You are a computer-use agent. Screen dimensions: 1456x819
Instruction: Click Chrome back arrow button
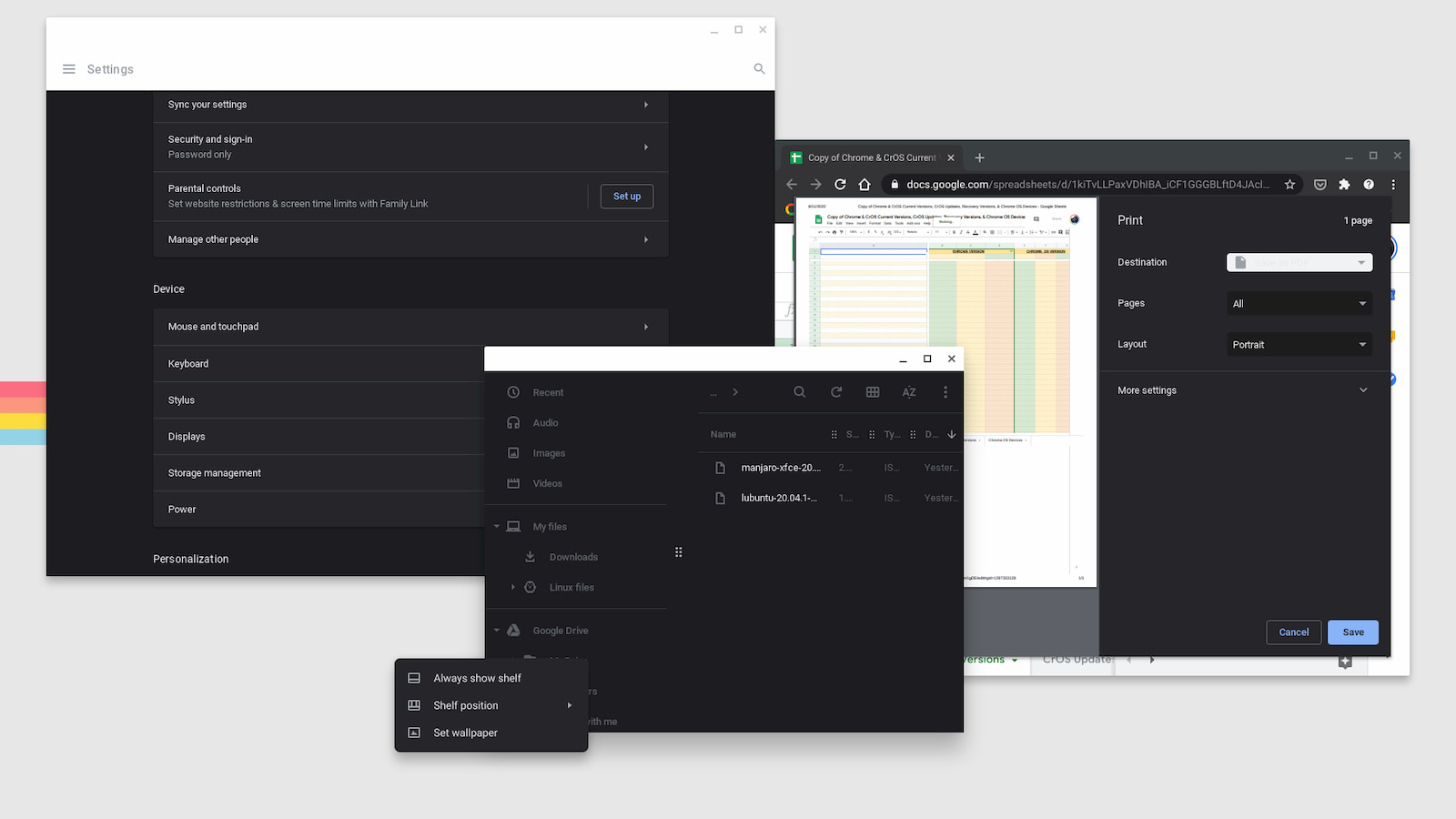792,185
